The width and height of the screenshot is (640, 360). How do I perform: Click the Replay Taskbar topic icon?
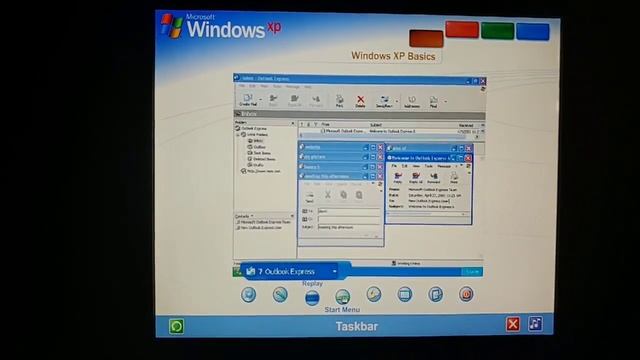[x=312, y=297]
